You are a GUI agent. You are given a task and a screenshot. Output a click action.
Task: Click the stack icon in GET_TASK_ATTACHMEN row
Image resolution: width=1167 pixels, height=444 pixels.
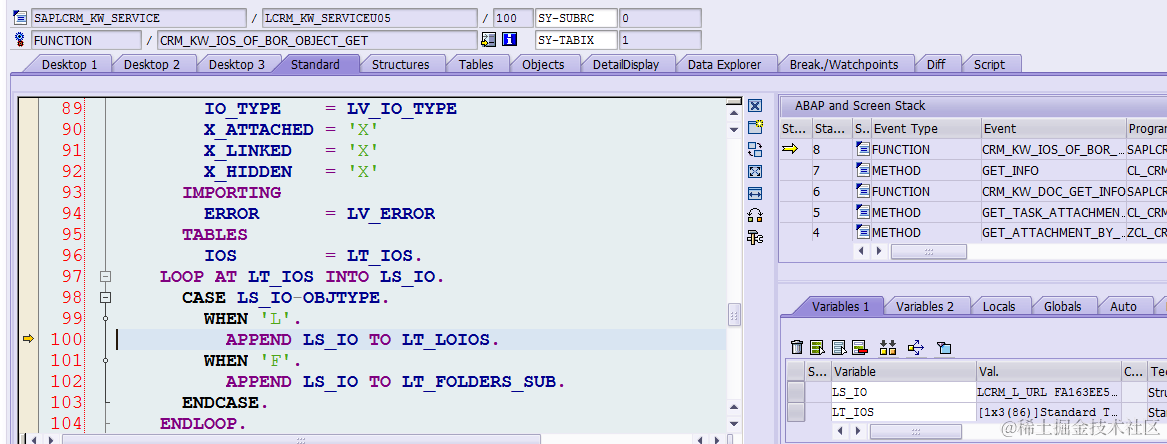(863, 212)
